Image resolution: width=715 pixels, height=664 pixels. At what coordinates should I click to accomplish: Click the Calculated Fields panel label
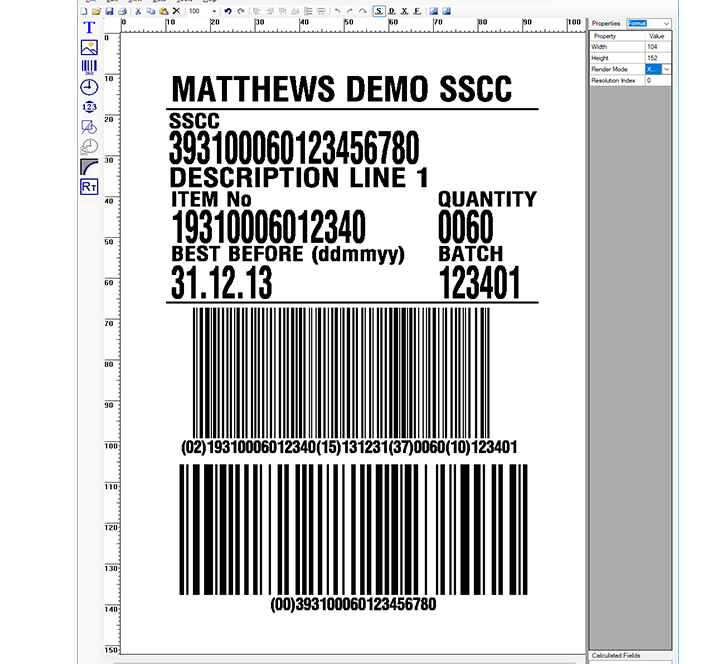pyautogui.click(x=616, y=655)
